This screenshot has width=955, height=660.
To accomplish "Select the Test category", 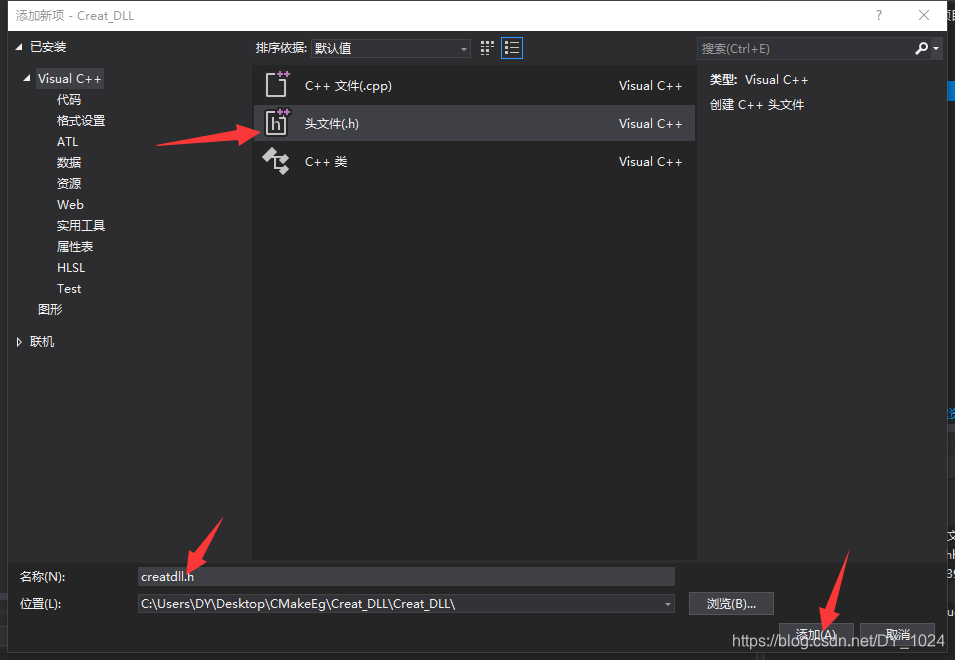I will [69, 289].
